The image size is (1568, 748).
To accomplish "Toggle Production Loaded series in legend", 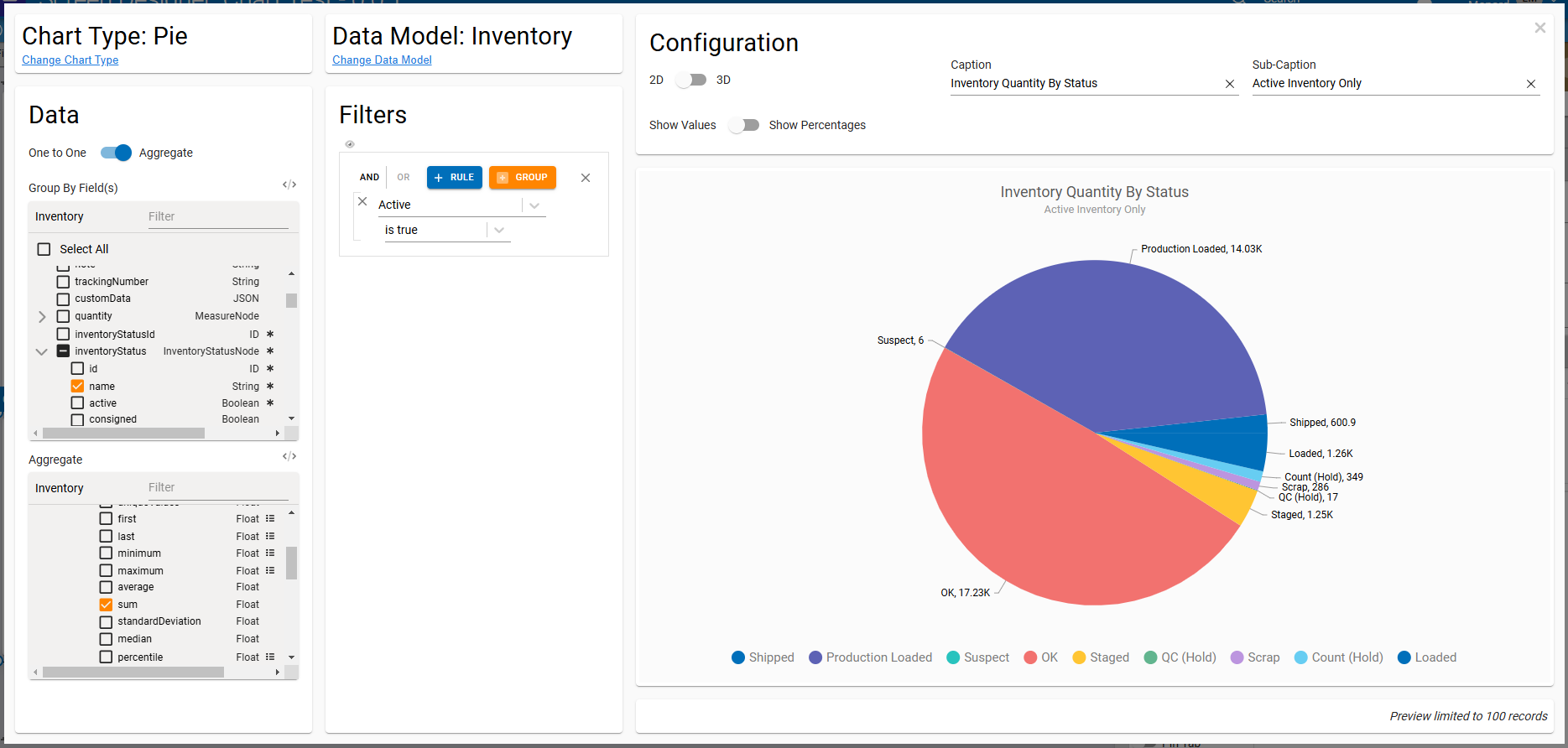I will (x=870, y=657).
